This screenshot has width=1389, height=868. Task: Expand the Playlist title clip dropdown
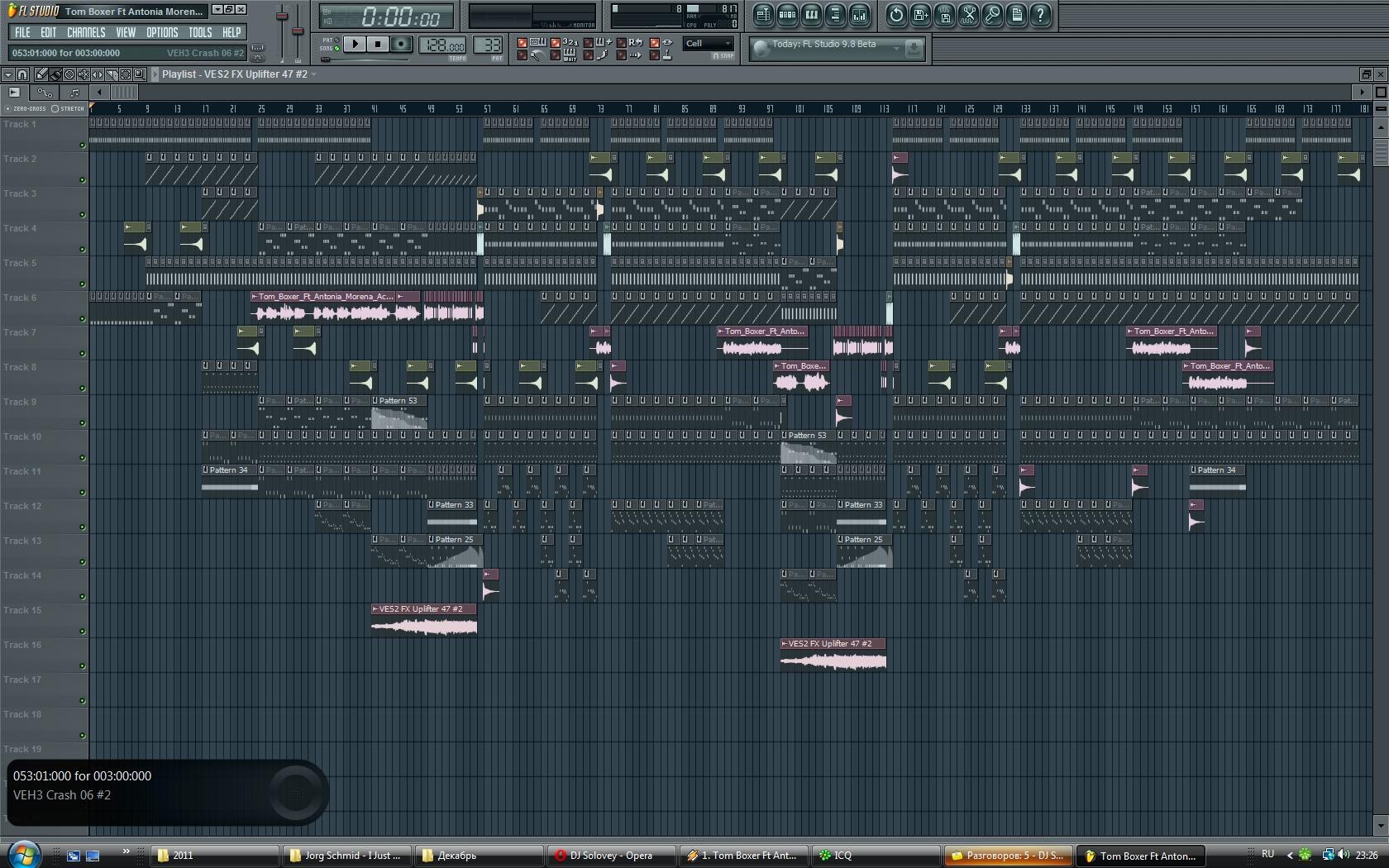[x=313, y=74]
